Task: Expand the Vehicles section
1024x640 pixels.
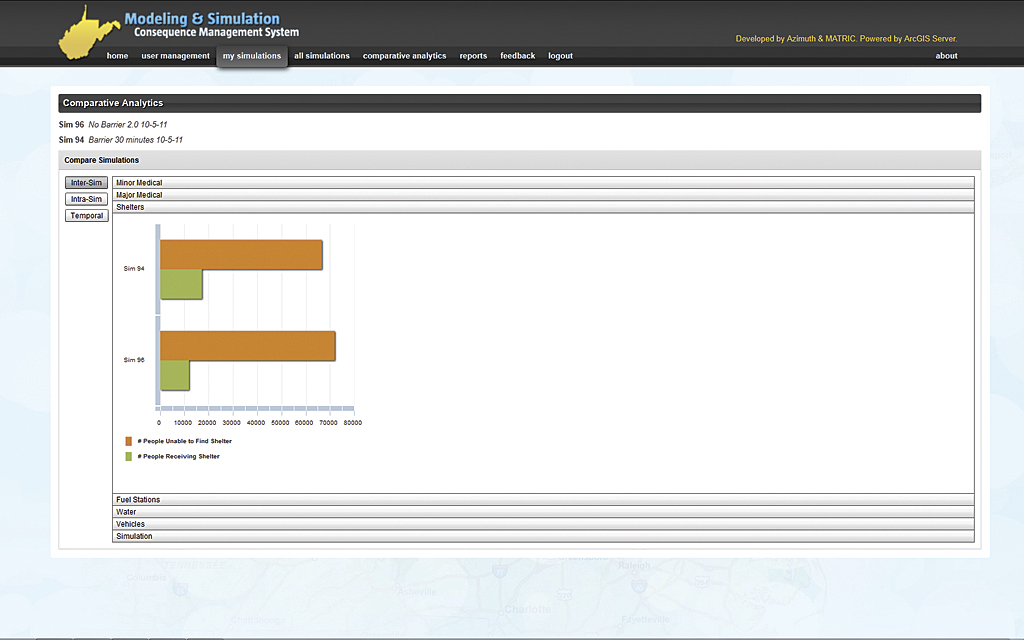Action: (543, 524)
